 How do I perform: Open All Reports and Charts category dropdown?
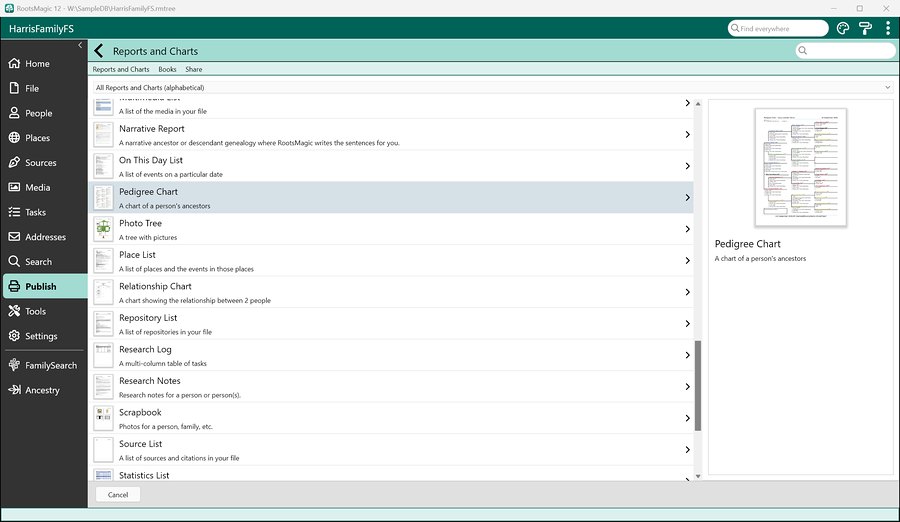pyautogui.click(x=494, y=87)
